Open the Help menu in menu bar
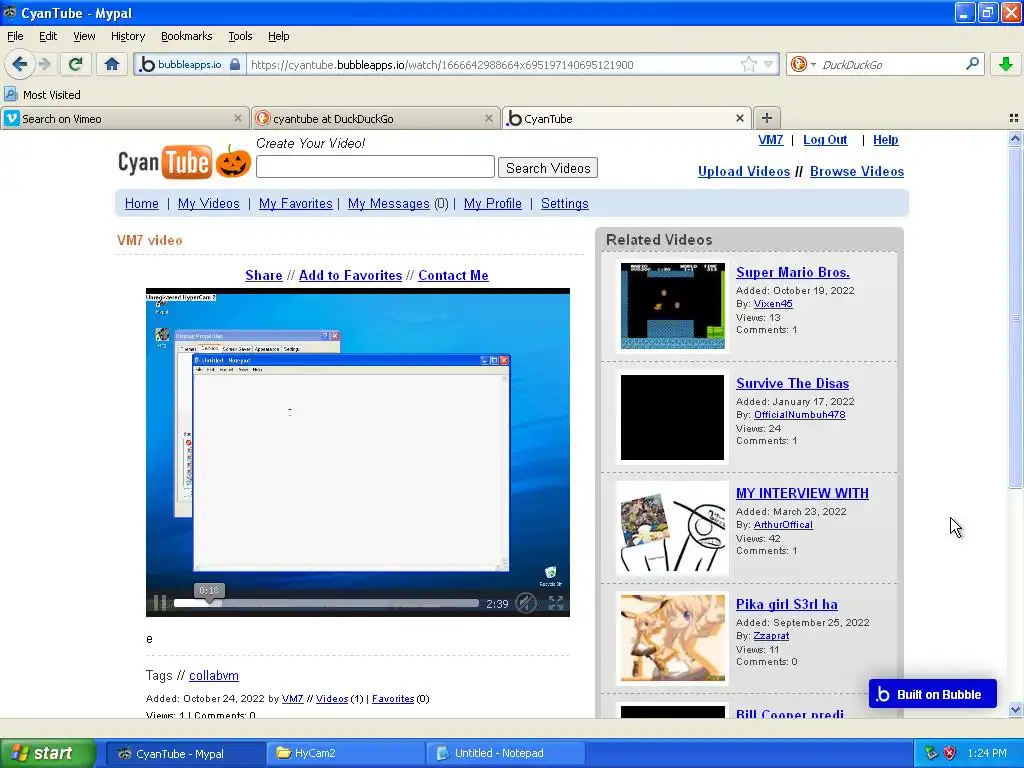 [x=279, y=36]
